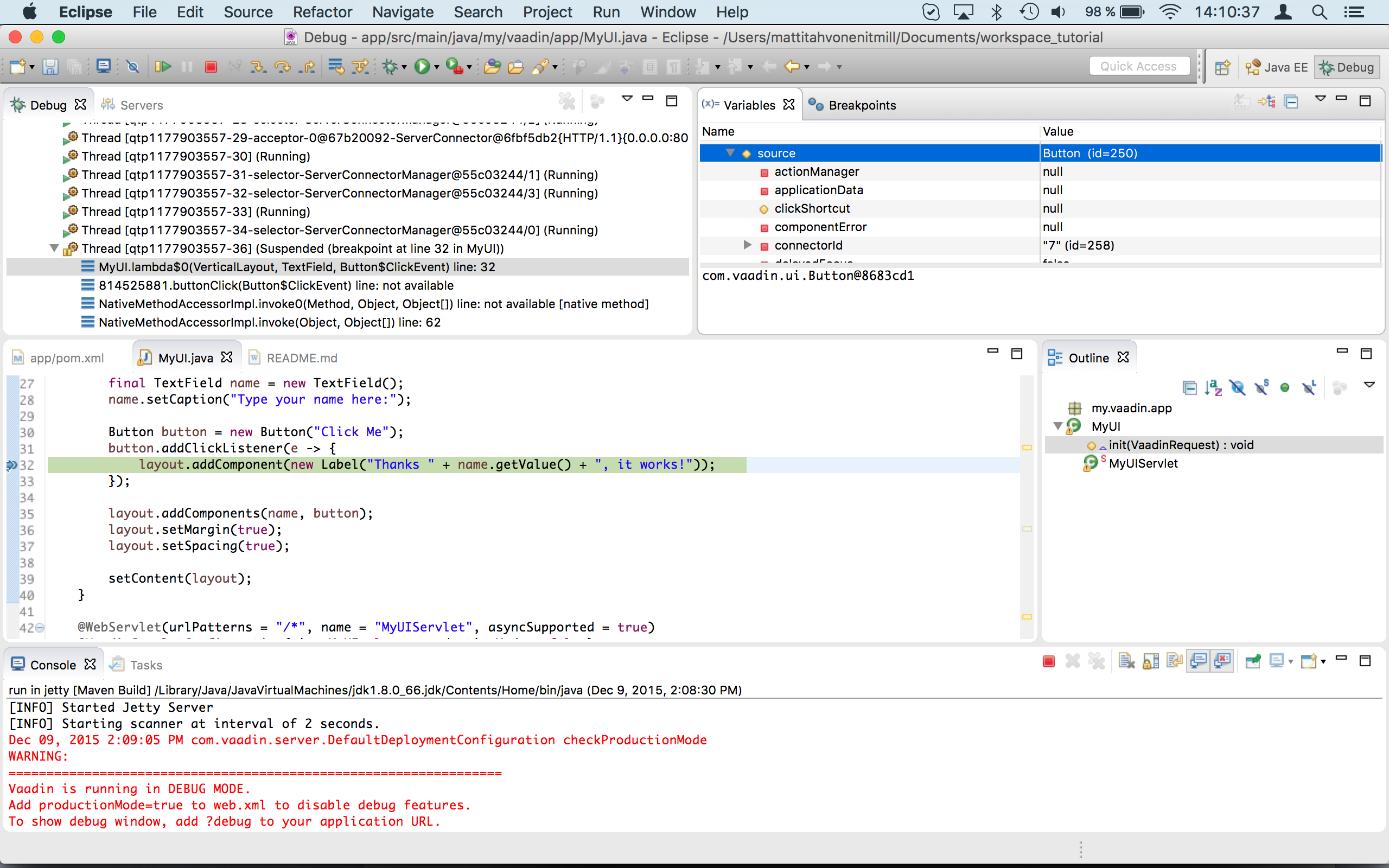Click the Quick Access search field

tap(1139, 67)
